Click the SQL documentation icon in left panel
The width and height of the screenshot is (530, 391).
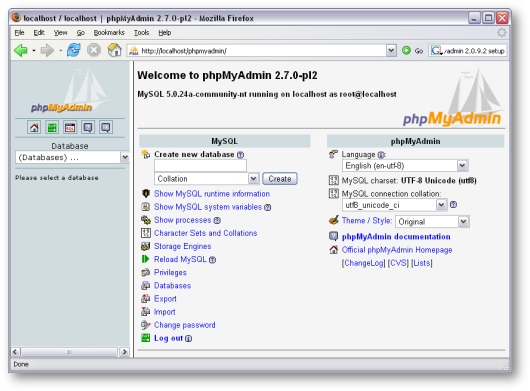[106, 128]
